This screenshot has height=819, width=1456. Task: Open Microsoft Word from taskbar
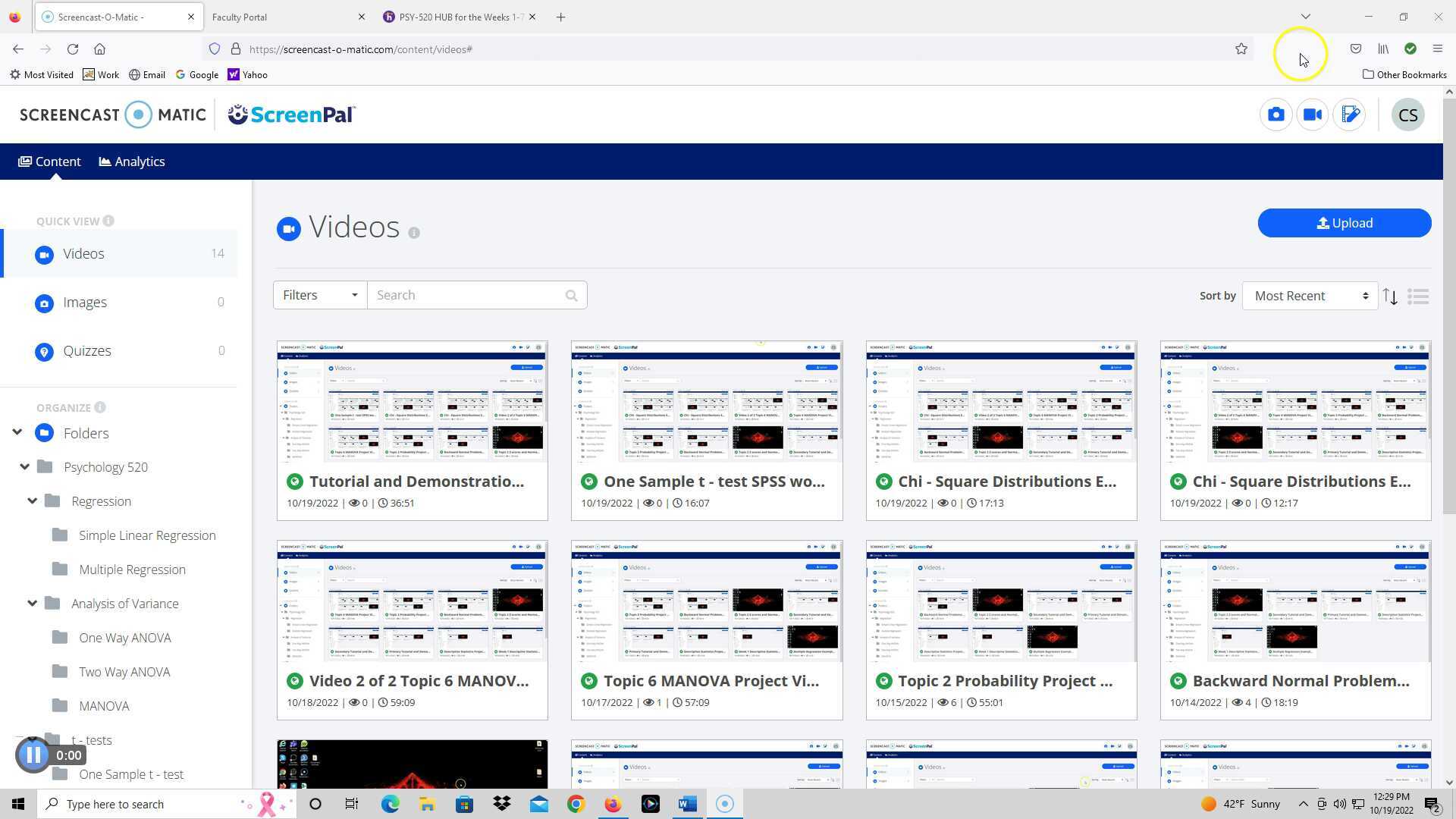point(687,804)
